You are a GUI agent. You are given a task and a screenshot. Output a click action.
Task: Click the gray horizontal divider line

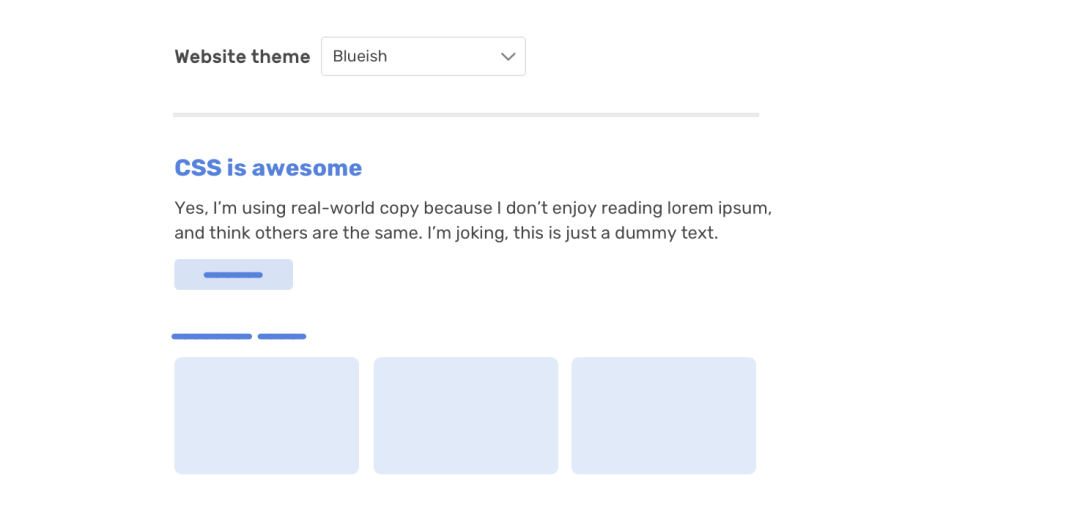point(466,114)
